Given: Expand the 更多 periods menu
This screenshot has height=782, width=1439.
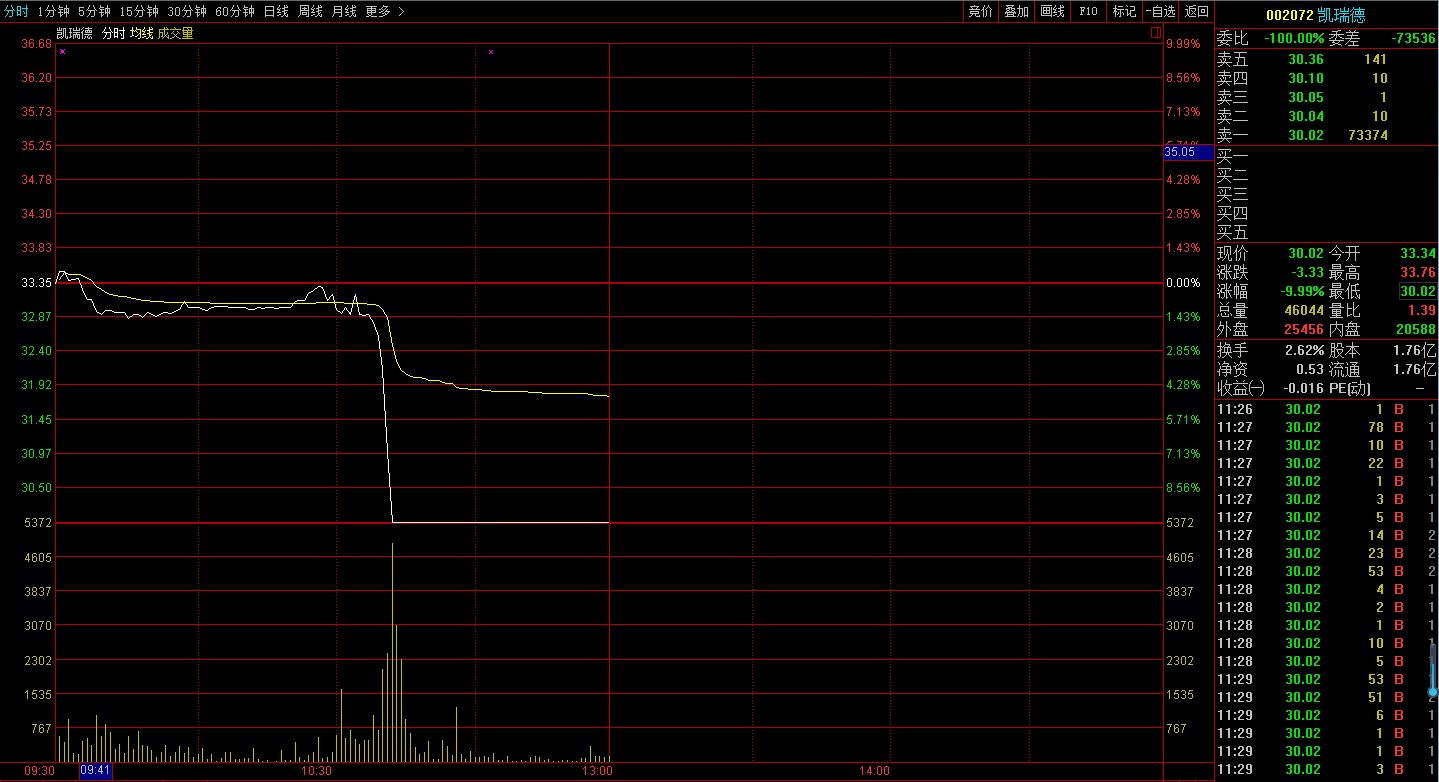Looking at the screenshot, I should point(378,11).
